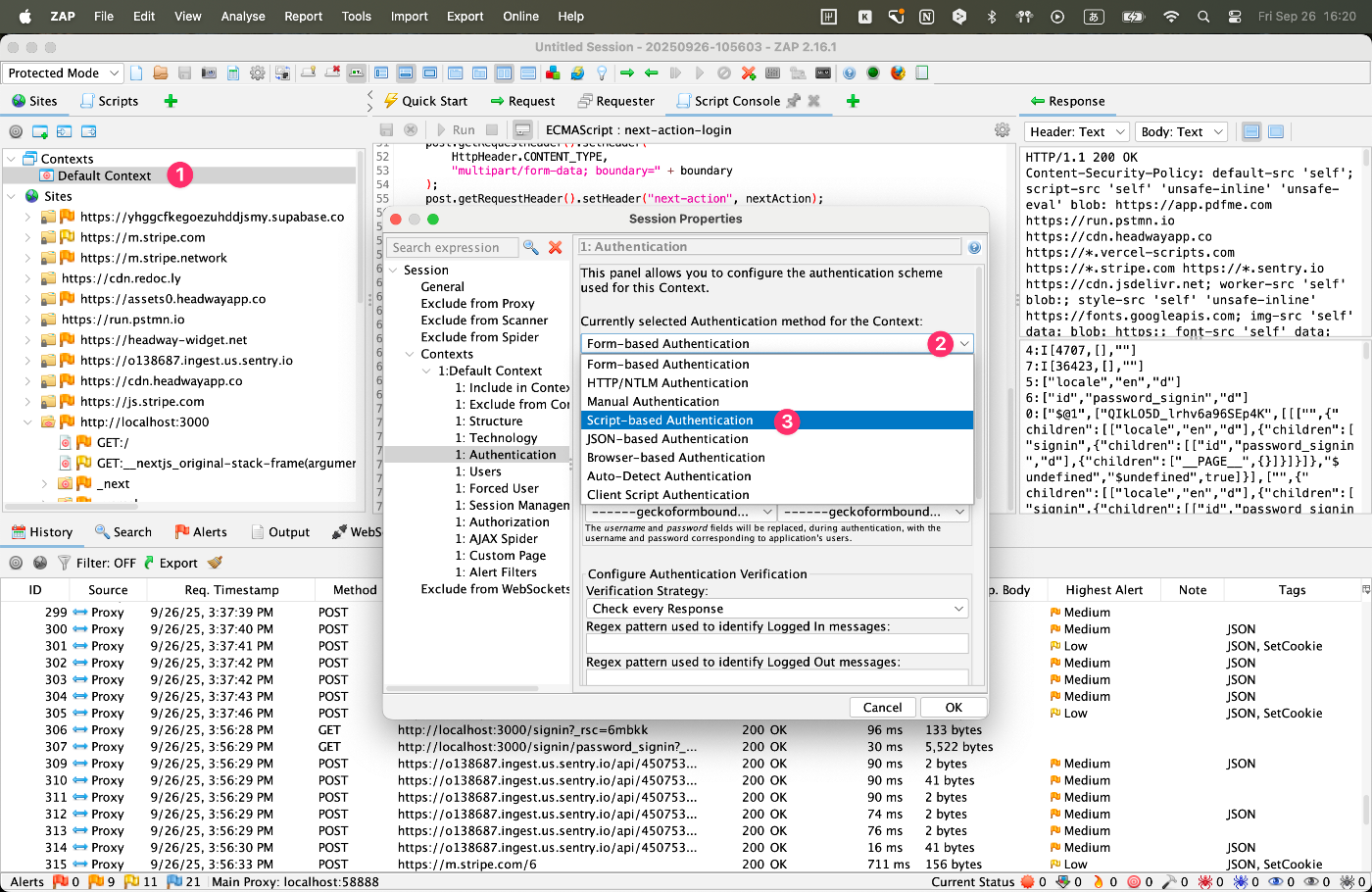Click the Snapshot Session camera icon
This screenshot has width=1372, height=892.
[x=209, y=73]
